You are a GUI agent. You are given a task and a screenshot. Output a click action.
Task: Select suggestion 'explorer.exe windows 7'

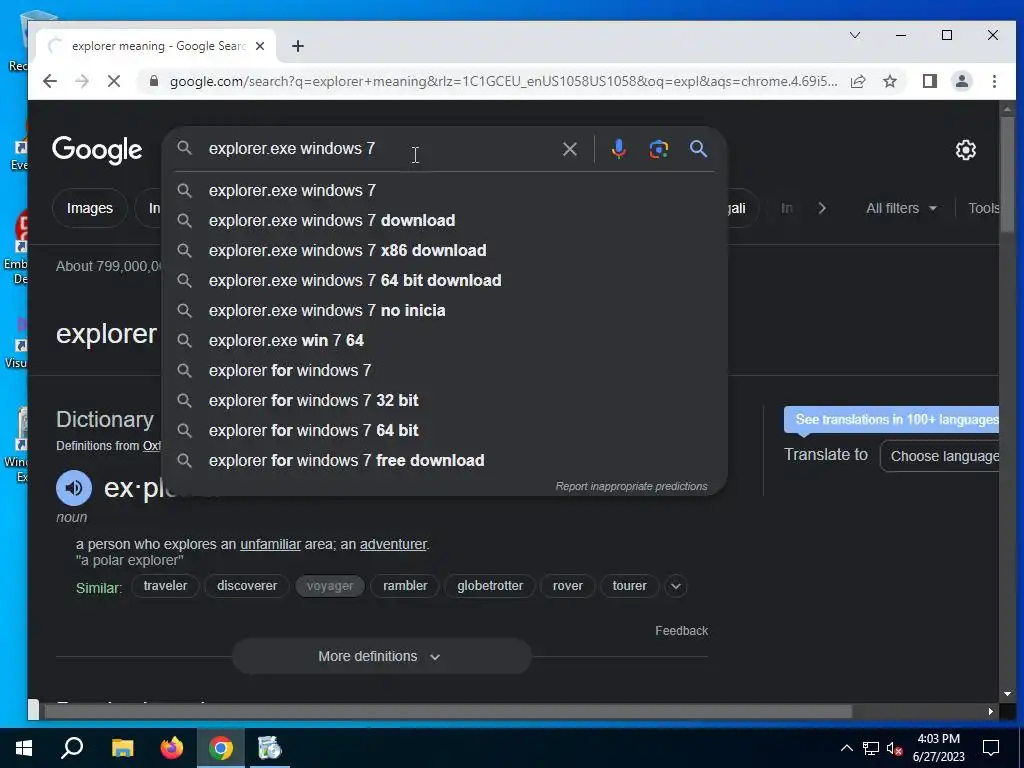pyautogui.click(x=444, y=191)
